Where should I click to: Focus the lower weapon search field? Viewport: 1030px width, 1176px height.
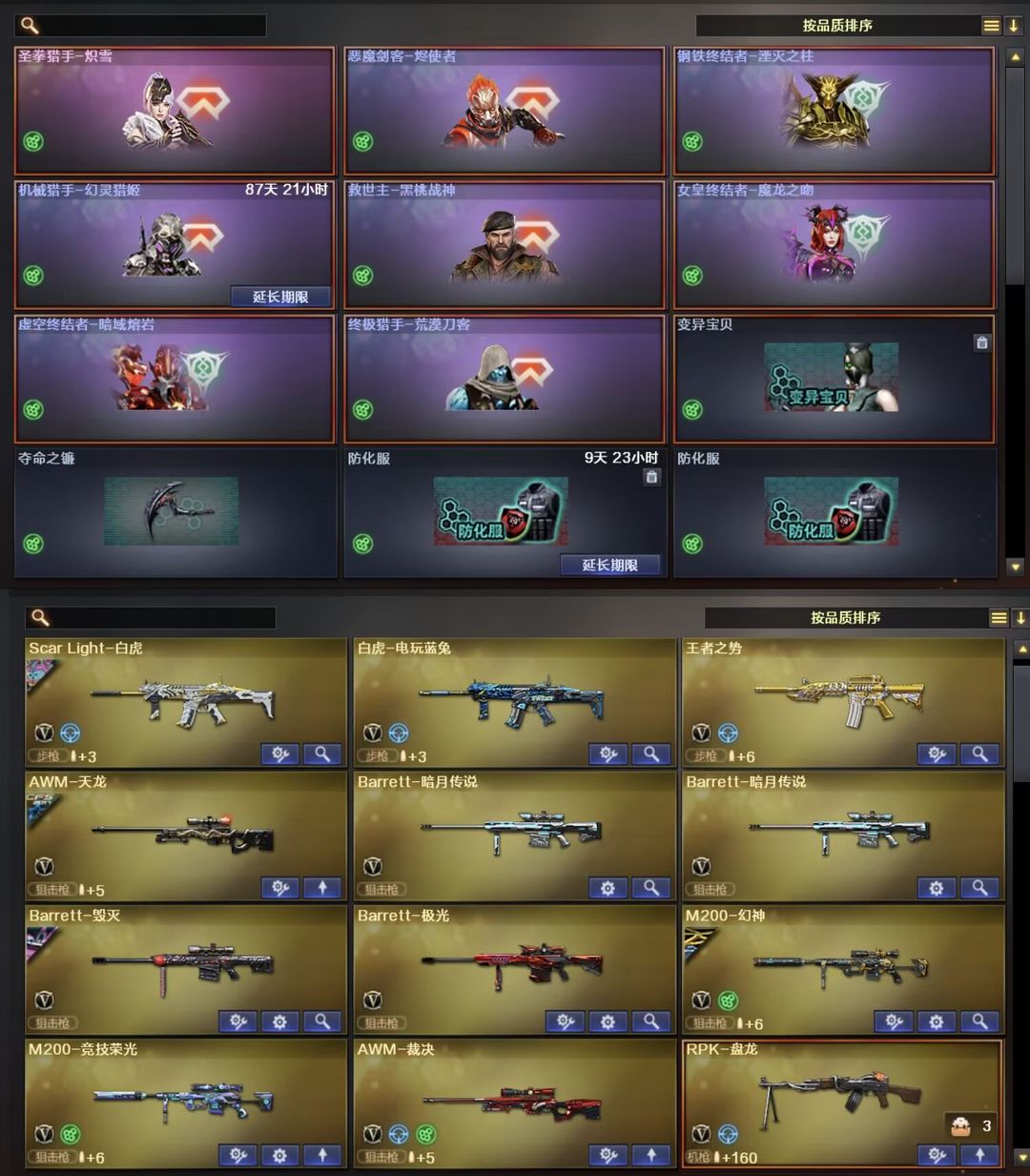(x=151, y=618)
